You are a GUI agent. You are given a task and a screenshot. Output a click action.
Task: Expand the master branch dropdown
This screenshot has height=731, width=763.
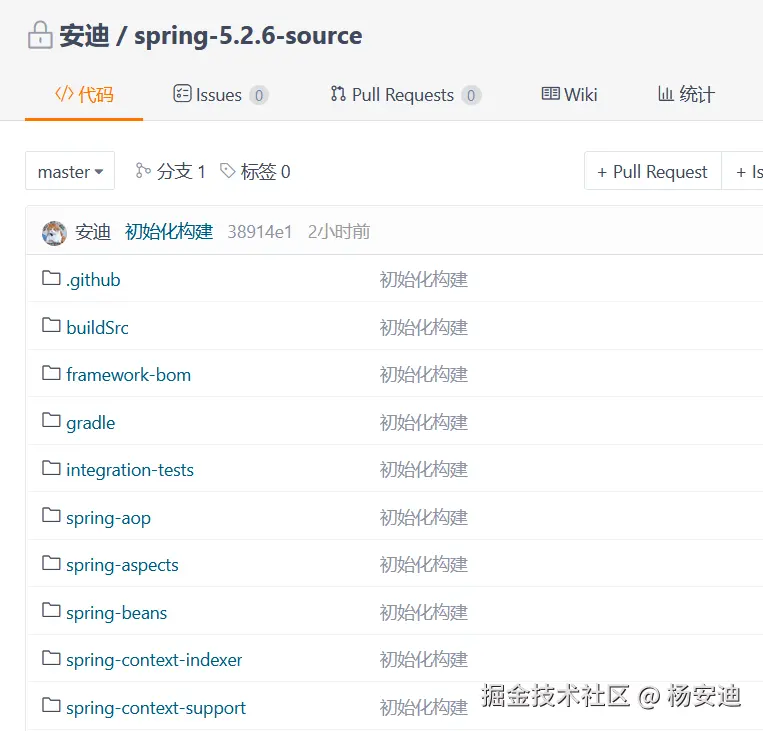coord(70,171)
